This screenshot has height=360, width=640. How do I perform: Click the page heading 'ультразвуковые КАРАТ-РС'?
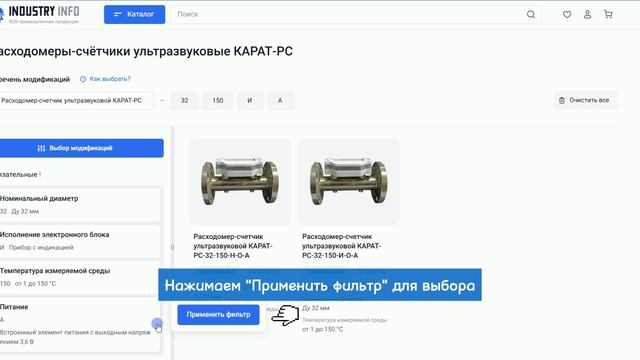[213, 51]
